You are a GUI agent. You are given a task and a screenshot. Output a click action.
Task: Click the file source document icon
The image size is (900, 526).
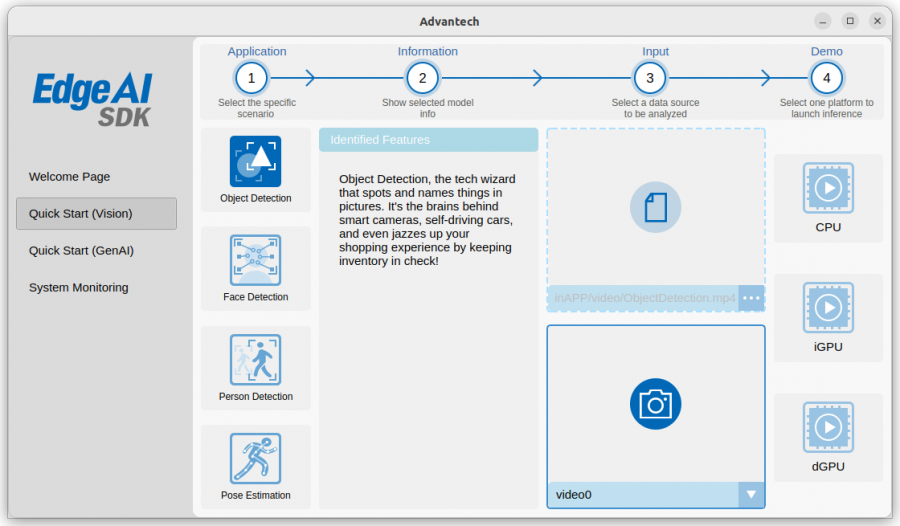tap(655, 207)
